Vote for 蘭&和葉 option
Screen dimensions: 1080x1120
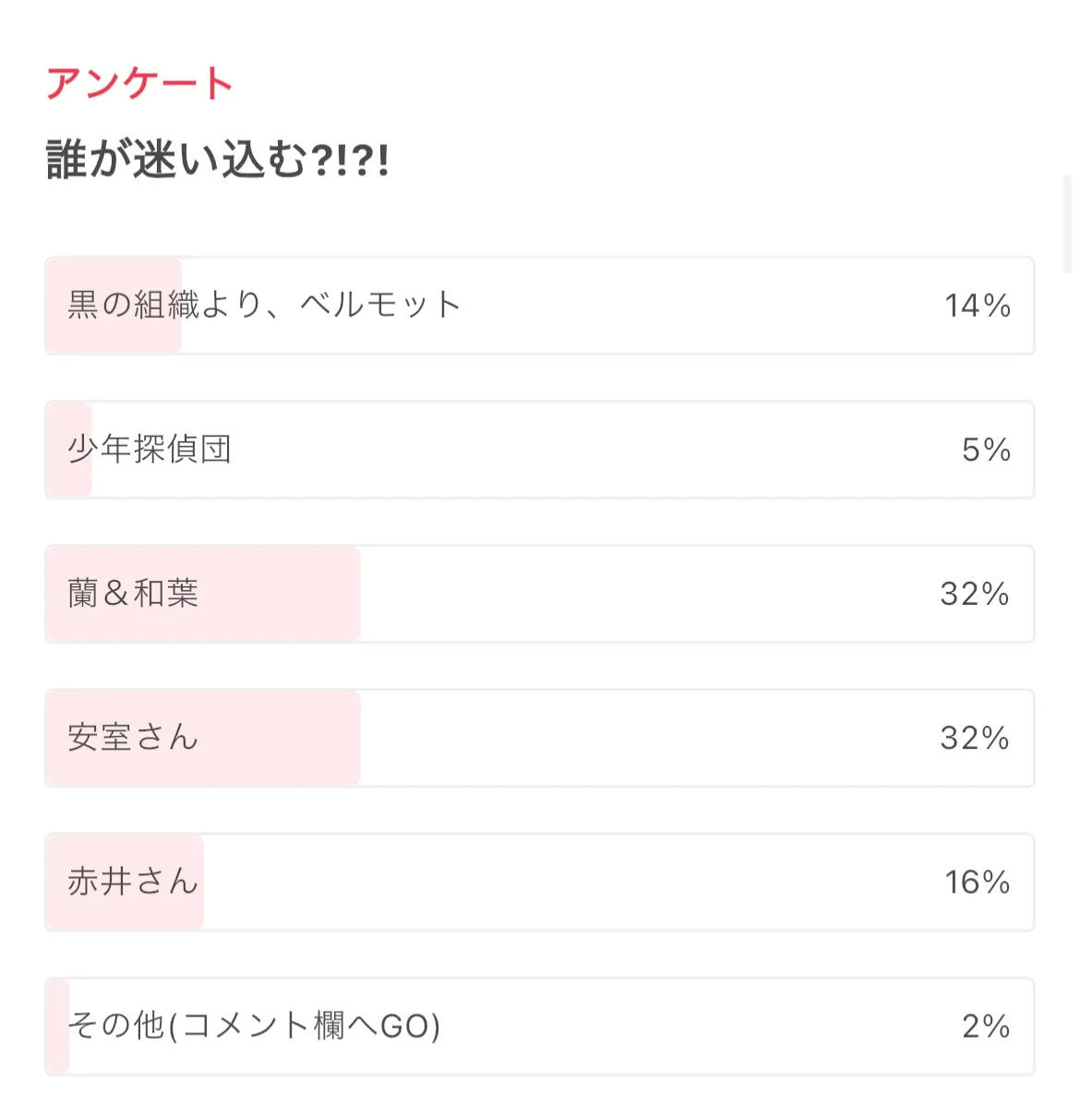pos(539,594)
